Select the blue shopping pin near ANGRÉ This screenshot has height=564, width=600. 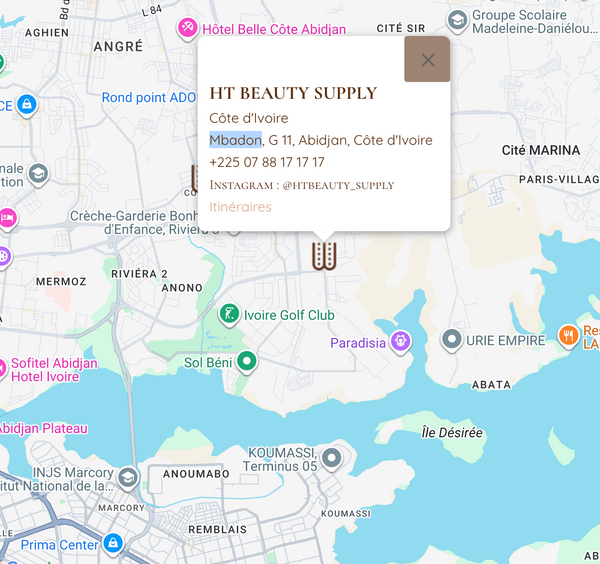pos(27,105)
